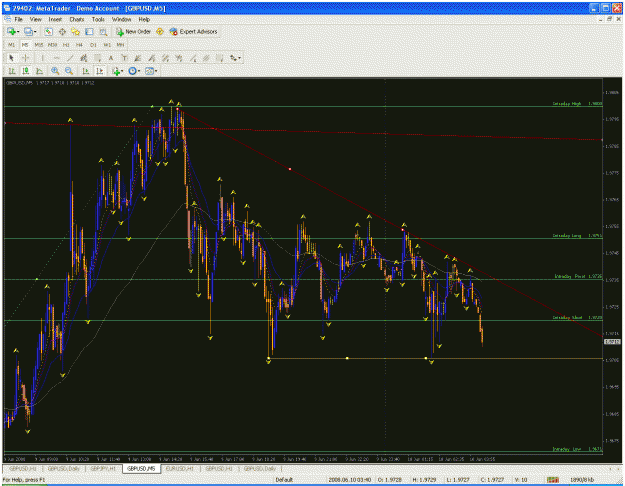Click the '1890/8 kb' traffic status entry
This screenshot has height=486, width=625.
(582, 480)
